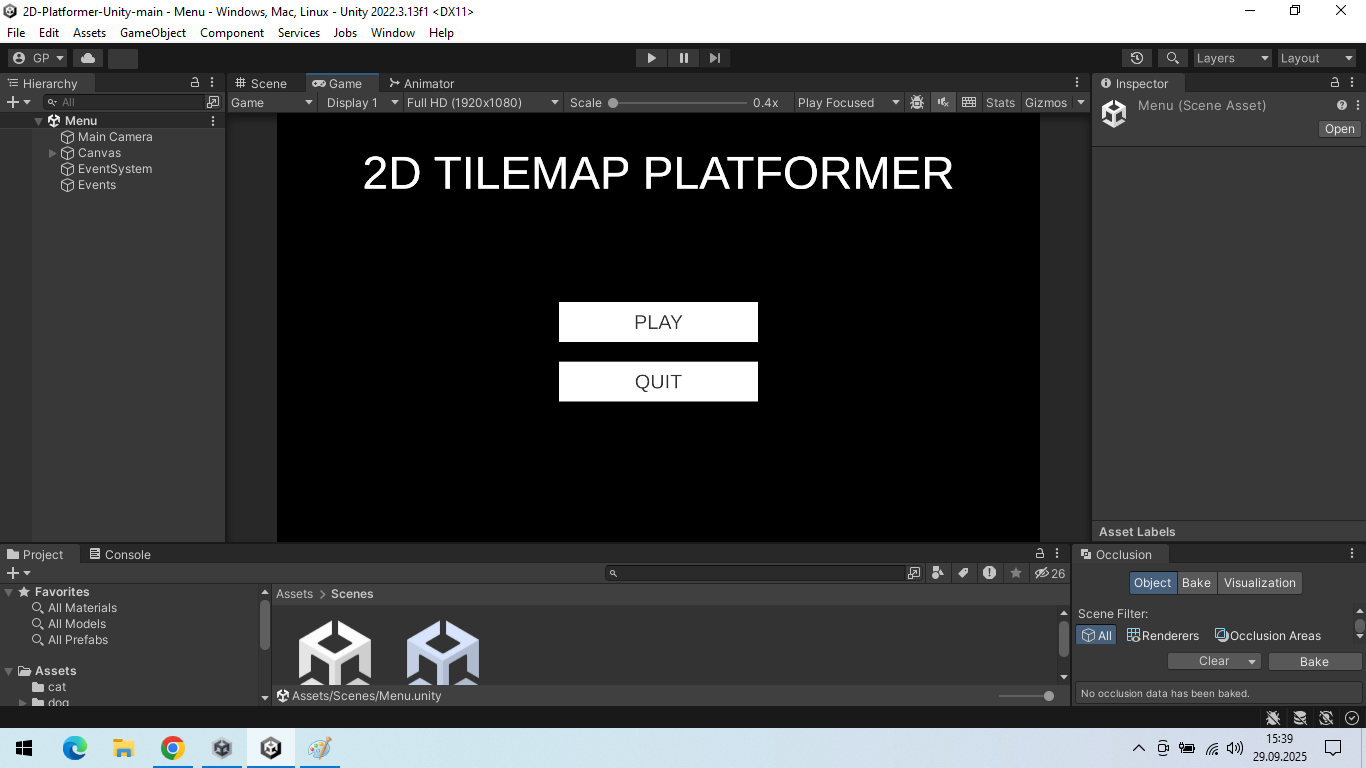Image resolution: width=1366 pixels, height=768 pixels.
Task: Open the Full HD (1920x1080) resolution dropdown
Action: [483, 102]
